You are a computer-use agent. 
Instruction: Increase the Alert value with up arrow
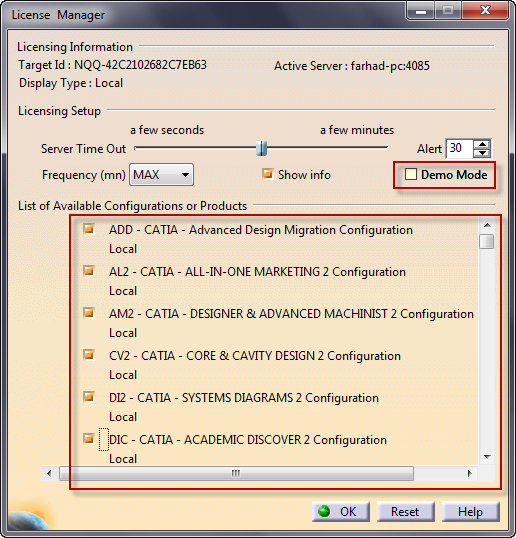coord(483,144)
